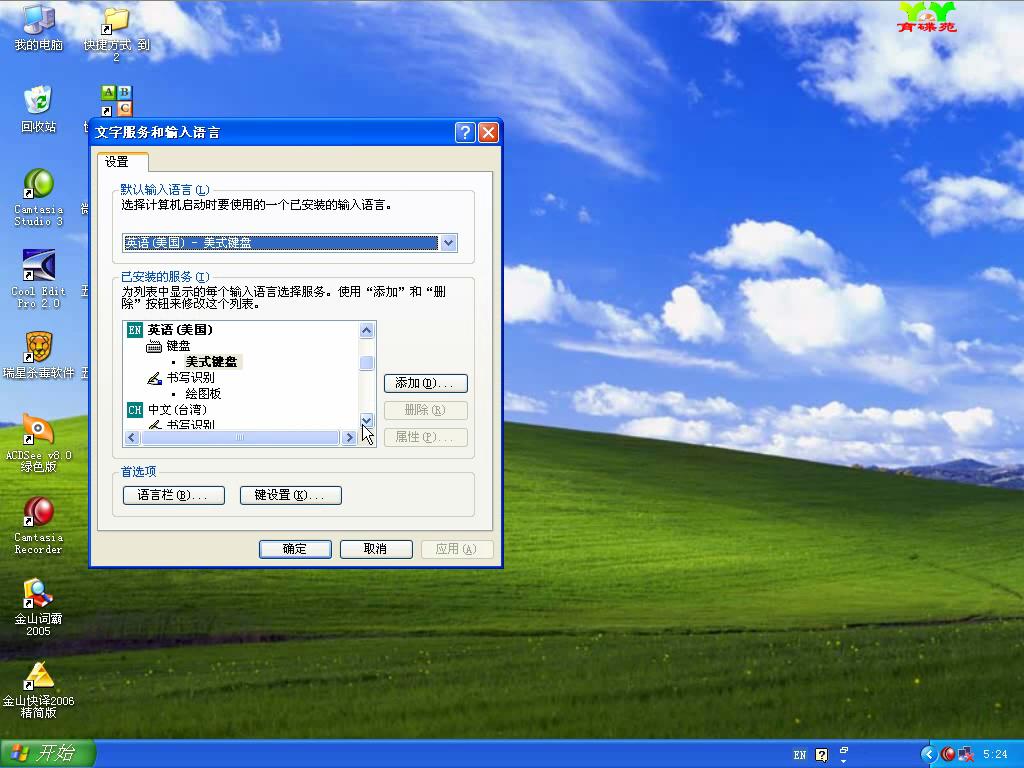Select the Camtasia Recorder desktop icon
The image size is (1024, 768).
pos(39,525)
